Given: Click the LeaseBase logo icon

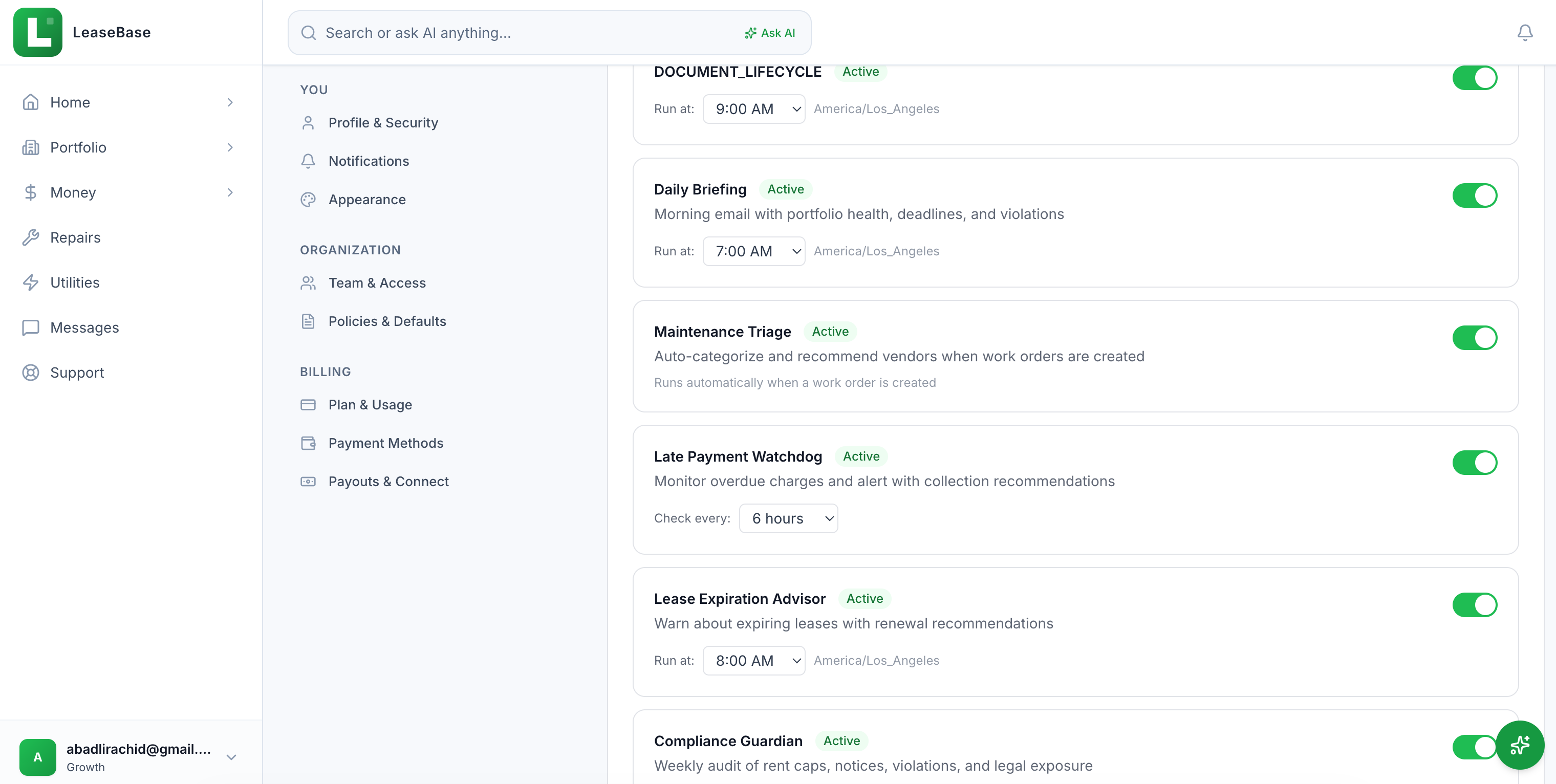Looking at the screenshot, I should pos(37,33).
